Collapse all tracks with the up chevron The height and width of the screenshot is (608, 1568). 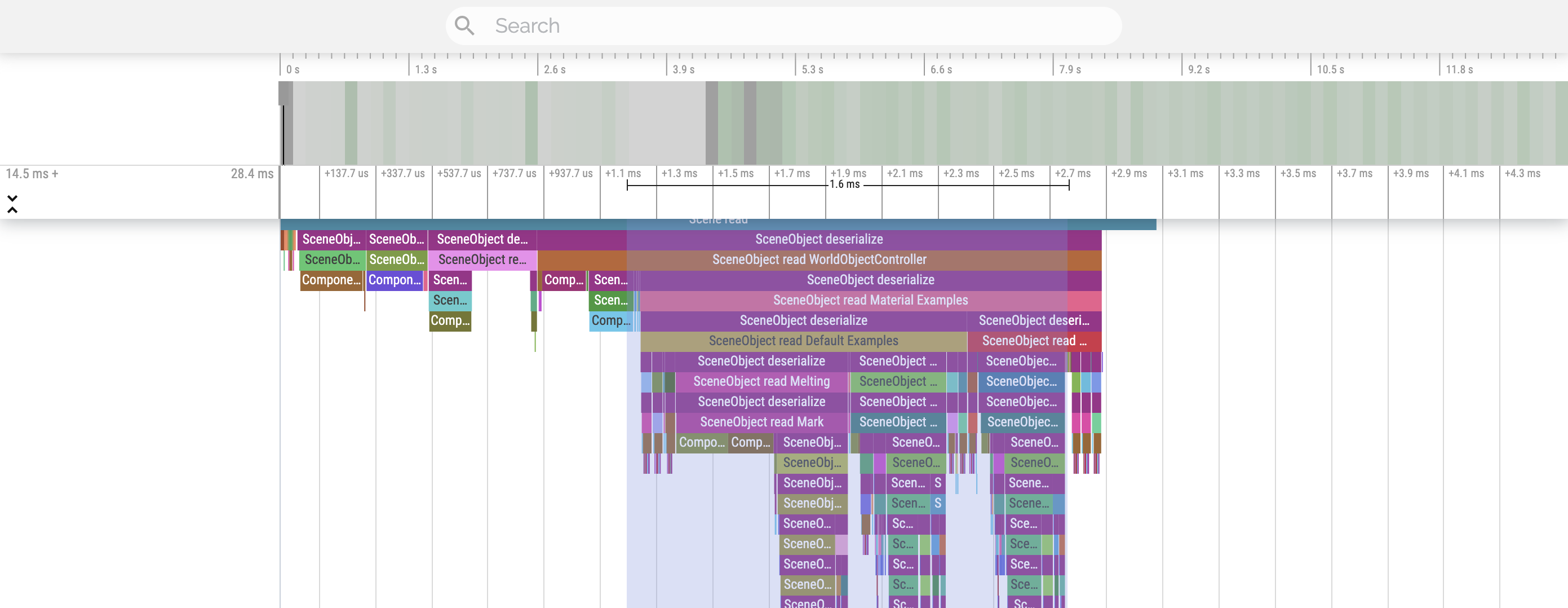[x=12, y=210]
